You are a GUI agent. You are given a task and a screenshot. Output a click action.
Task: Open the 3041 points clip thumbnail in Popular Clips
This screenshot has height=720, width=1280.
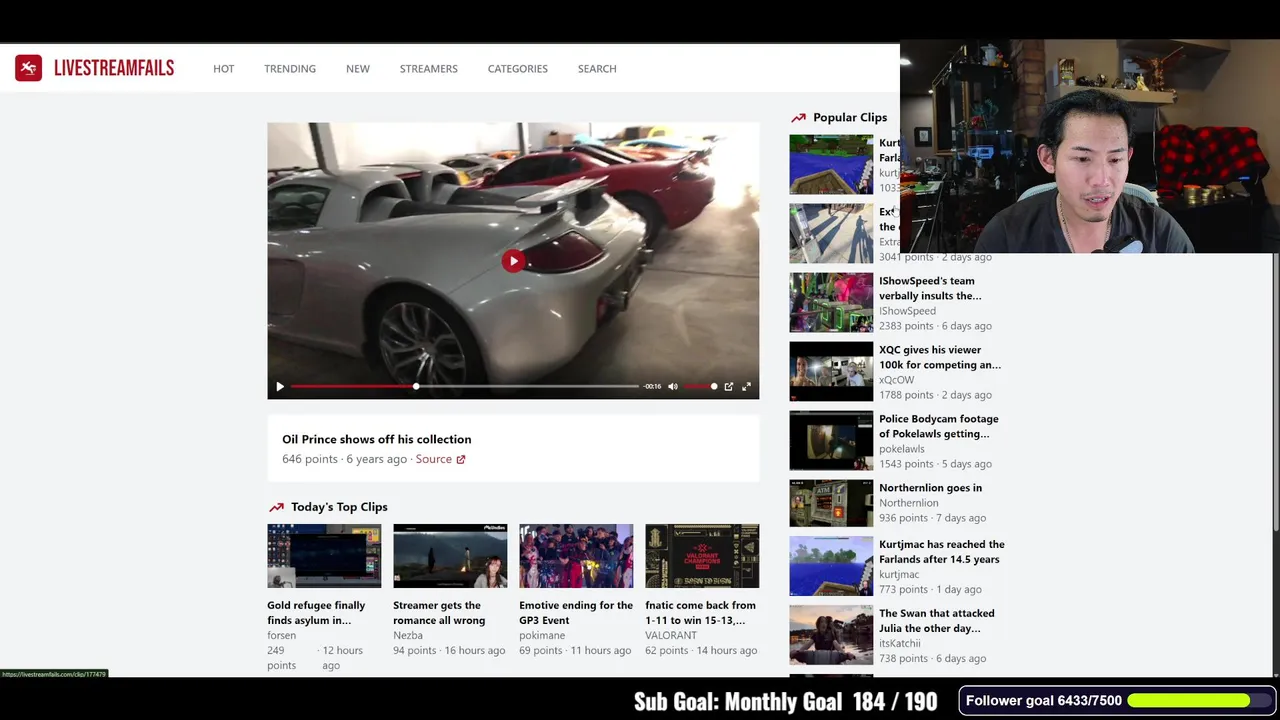coord(831,233)
